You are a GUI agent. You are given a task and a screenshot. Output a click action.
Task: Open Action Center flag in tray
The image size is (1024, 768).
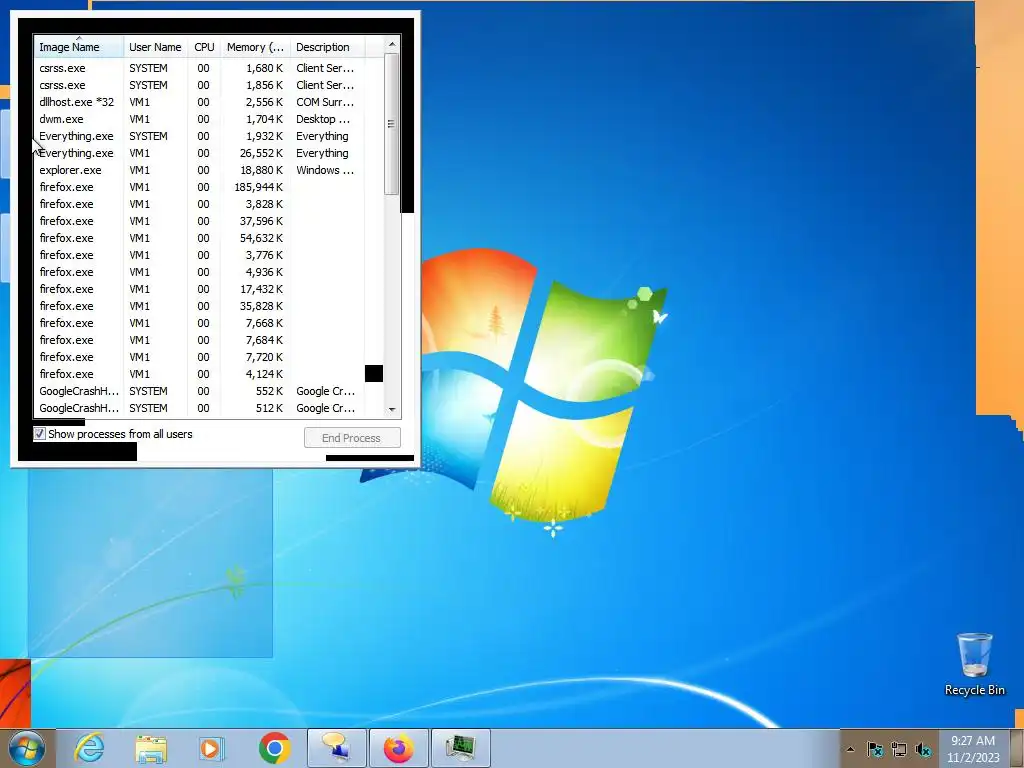875,749
